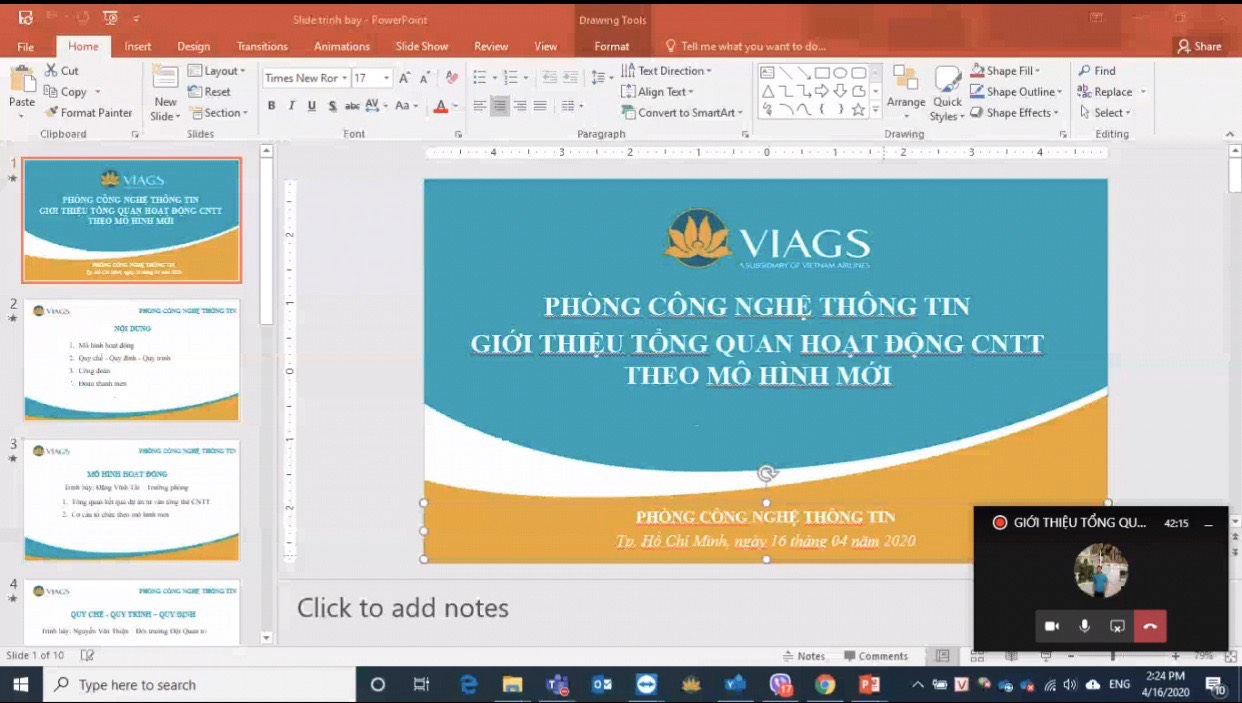This screenshot has height=703, width=1242.
Task: Open Comments from the status bar
Action: click(875, 656)
